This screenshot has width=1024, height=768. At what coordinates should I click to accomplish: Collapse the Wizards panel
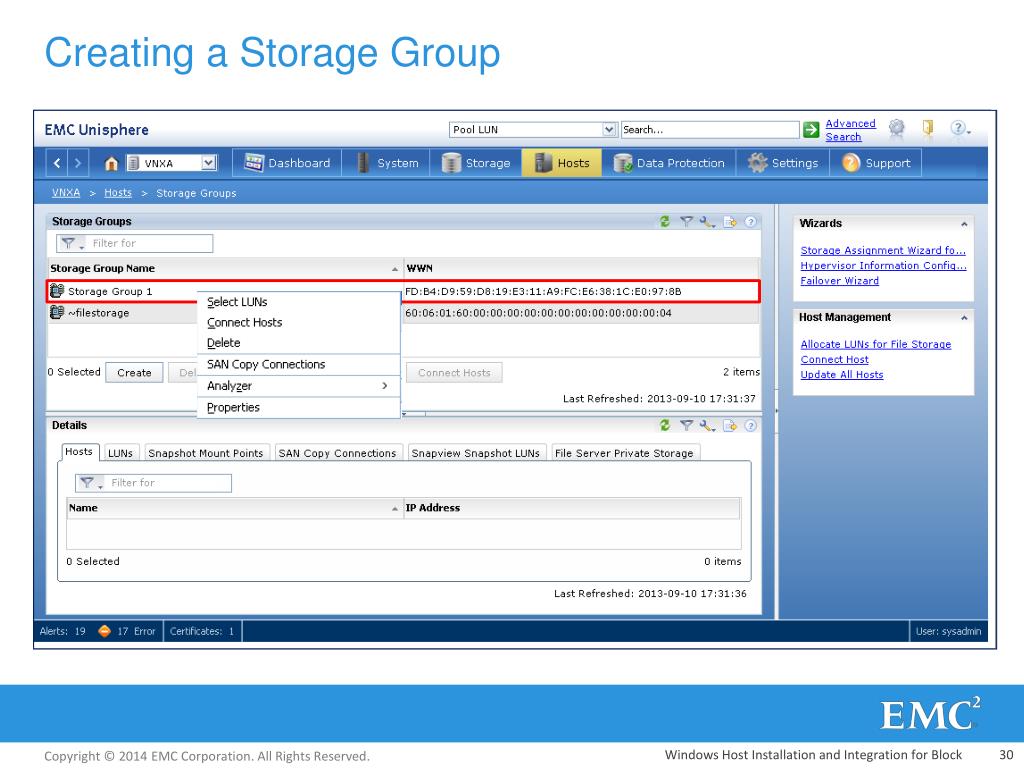pos(964,224)
